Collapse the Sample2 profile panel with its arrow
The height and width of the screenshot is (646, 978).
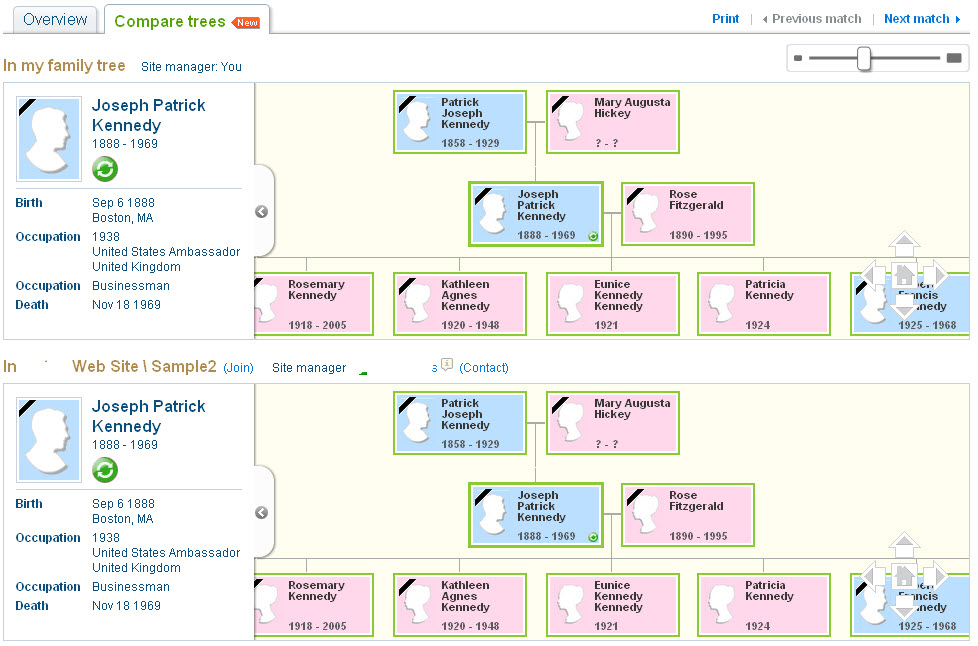pos(261,512)
